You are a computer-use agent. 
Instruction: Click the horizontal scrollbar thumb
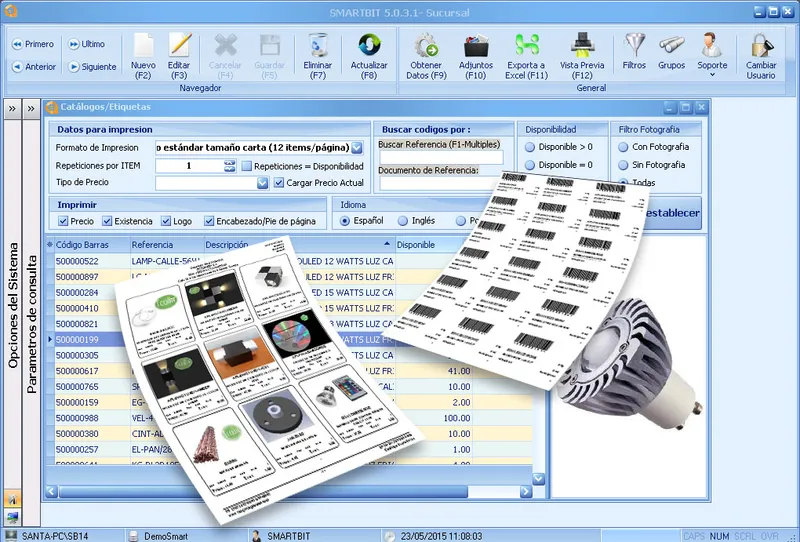[x=263, y=491]
